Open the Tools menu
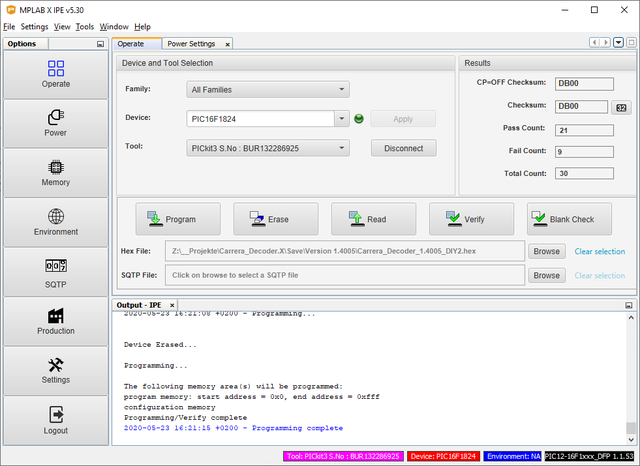Viewport: 640px width, 466px height. coord(85,27)
